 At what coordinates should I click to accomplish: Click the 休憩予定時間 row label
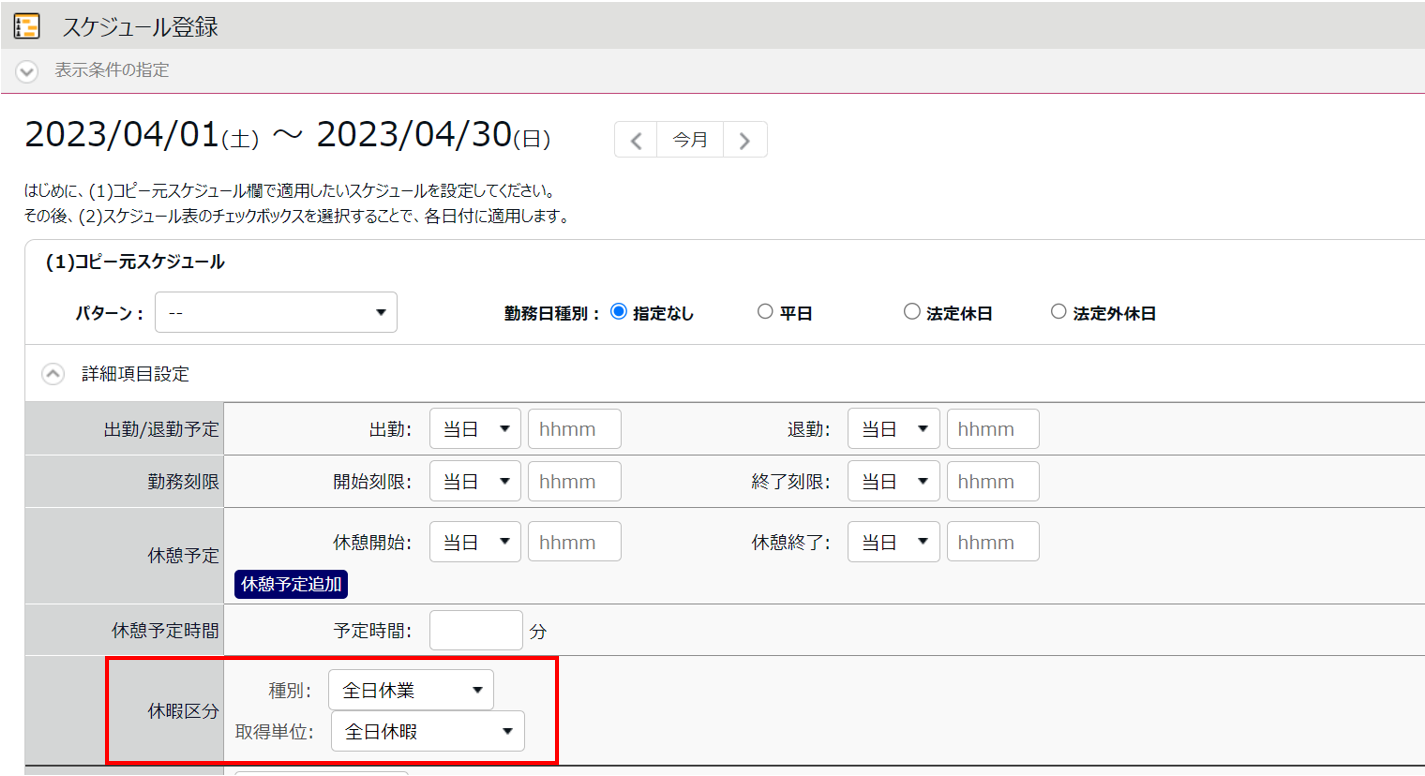165,632
